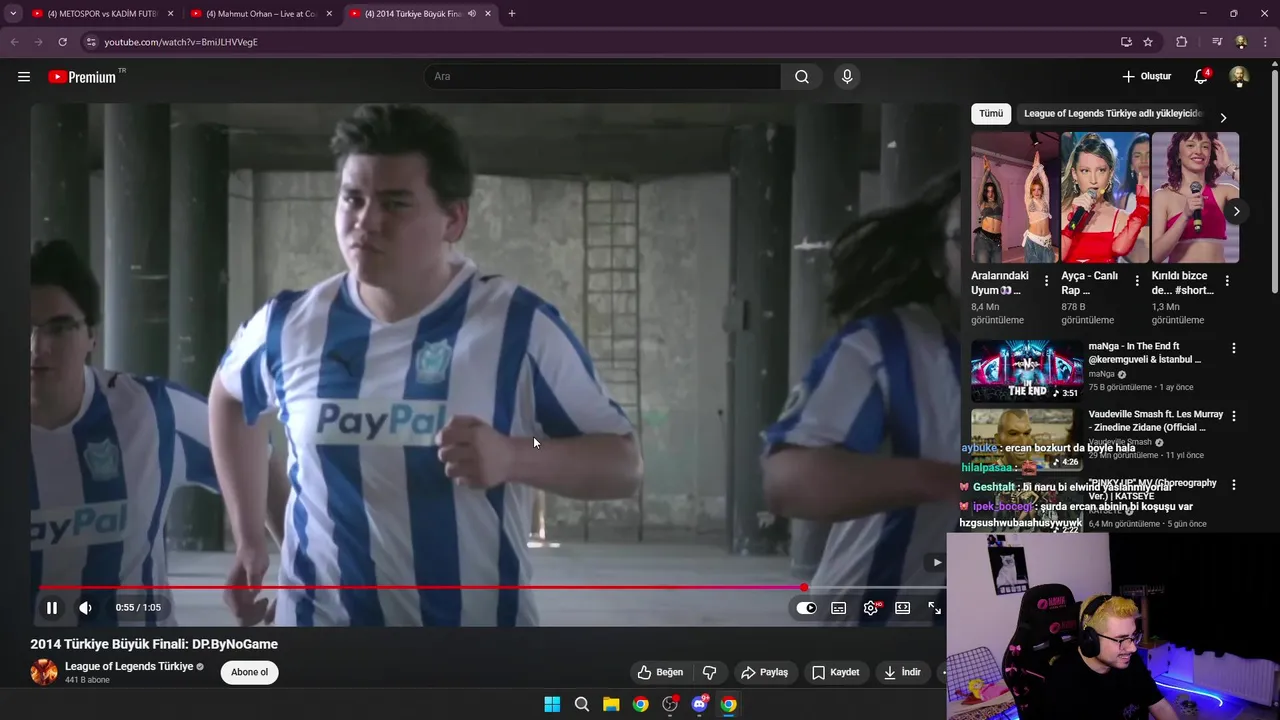Open options for Aralarındaki Uyum short

click(x=1047, y=281)
